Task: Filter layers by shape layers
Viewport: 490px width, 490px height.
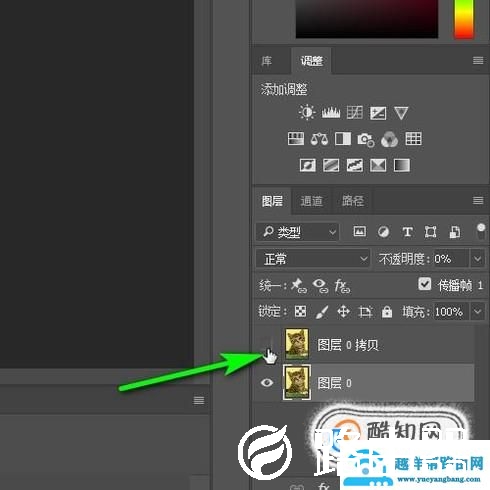Action: 430,232
